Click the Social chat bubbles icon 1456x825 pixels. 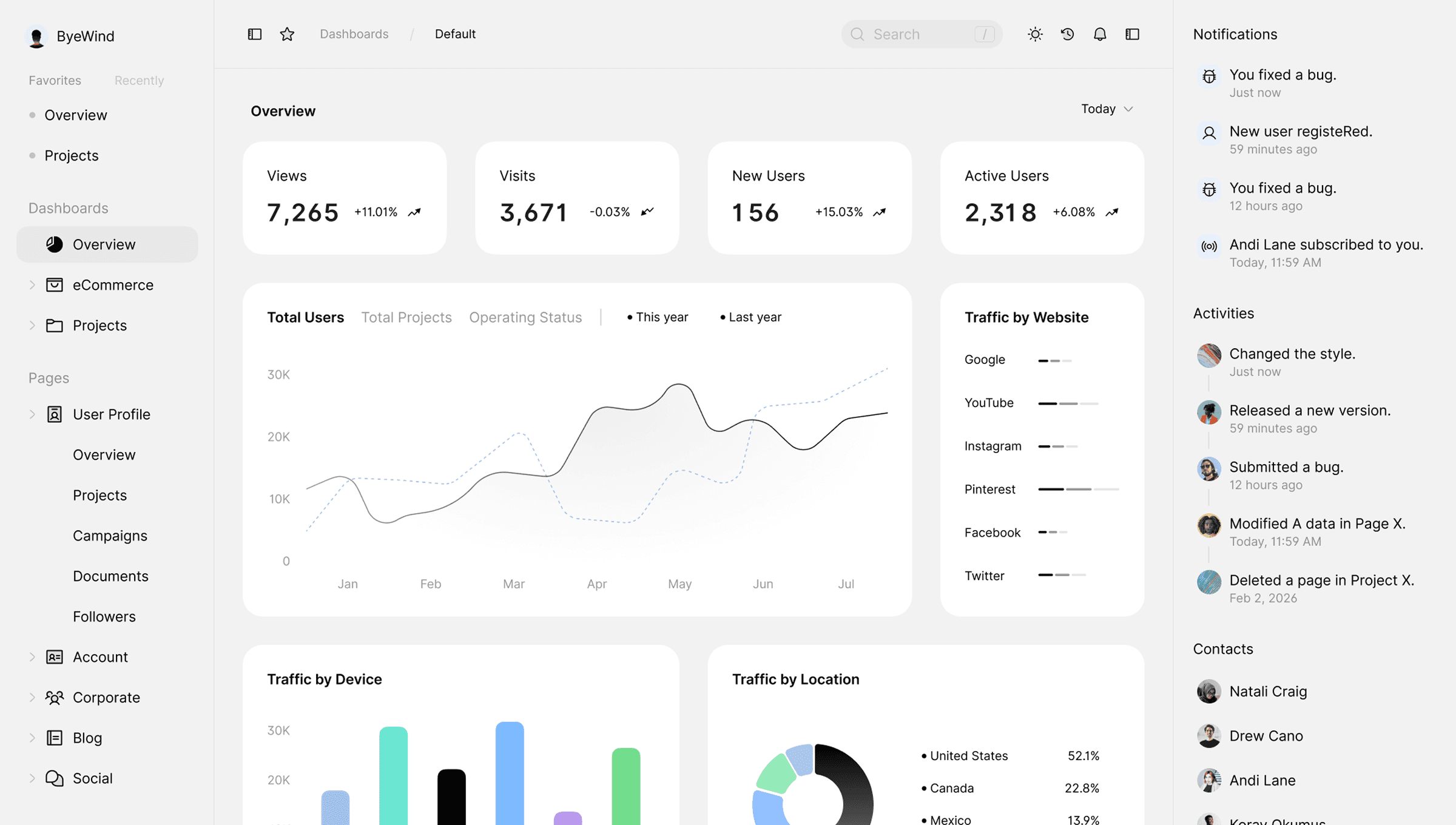55,778
